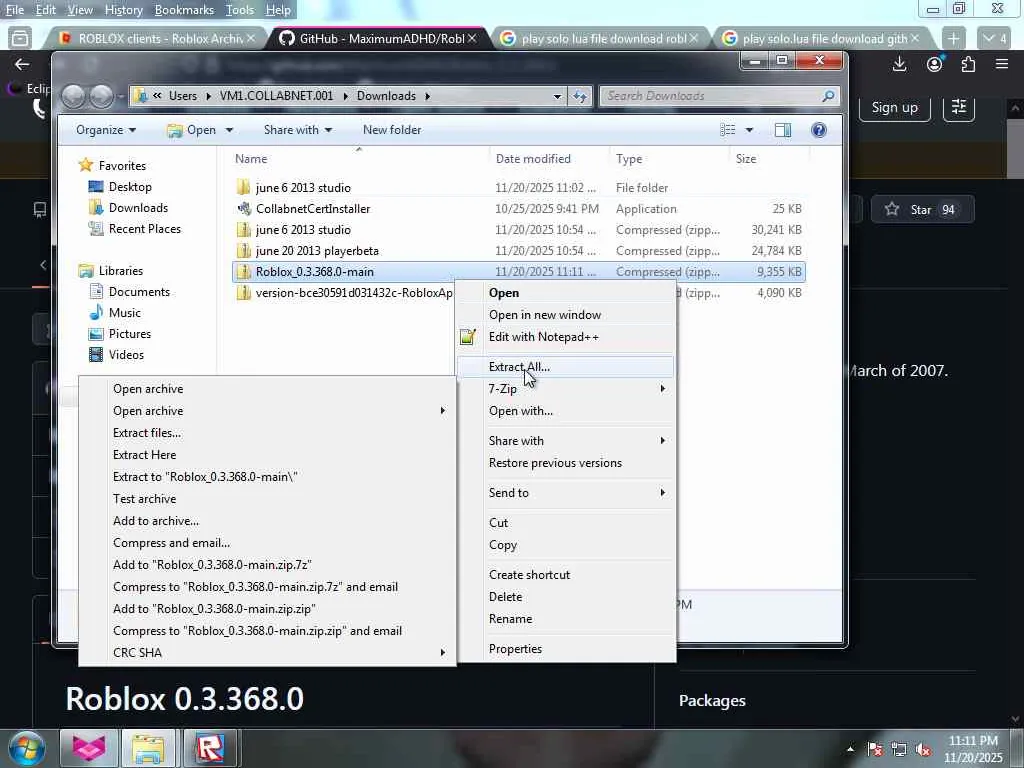Click the Pictures library icon

pyautogui.click(x=96, y=334)
